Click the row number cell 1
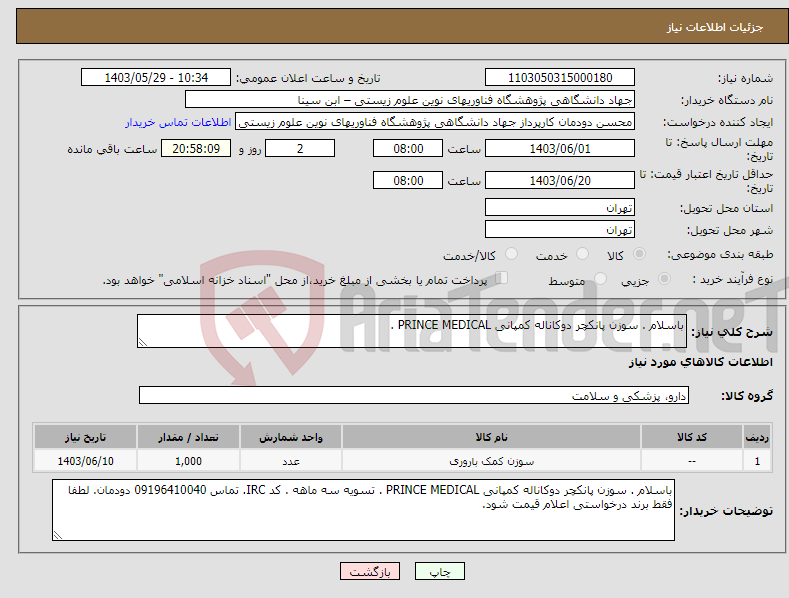 [757, 461]
